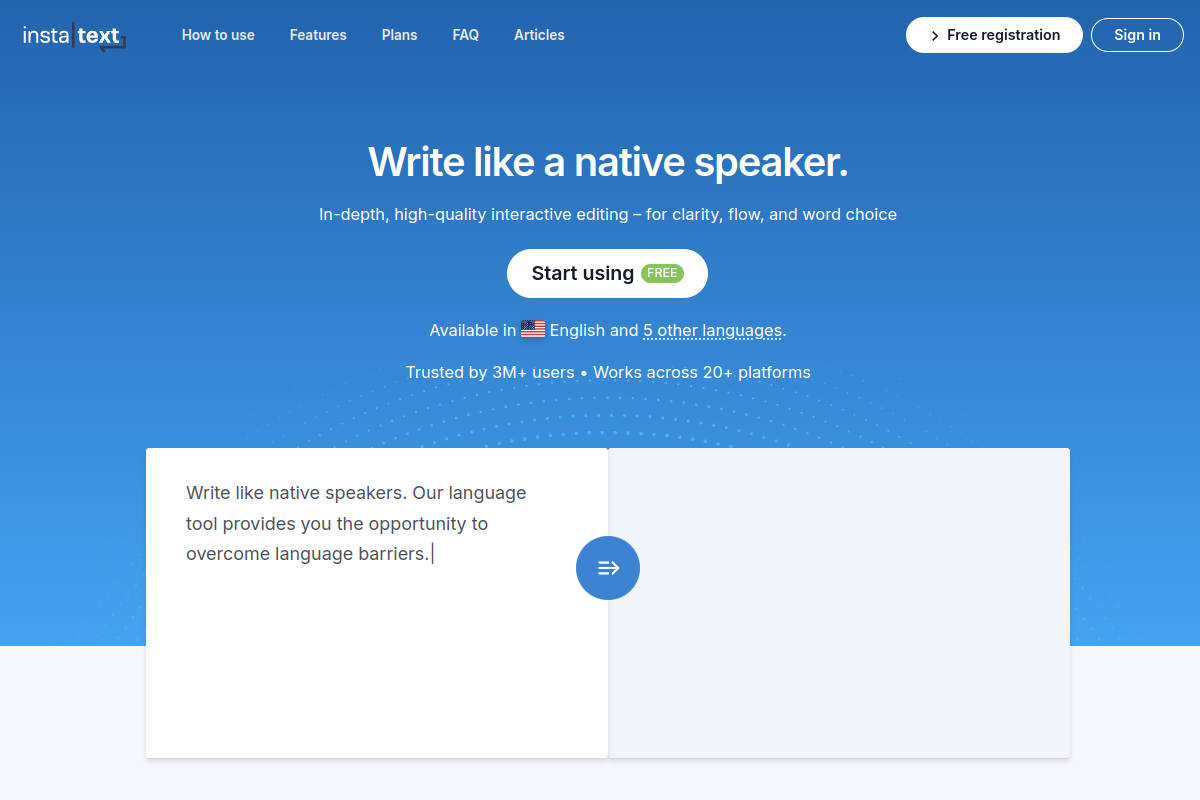Click the "Works across 20+ platforms" text
Viewport: 1200px width, 800px height.
tap(702, 372)
